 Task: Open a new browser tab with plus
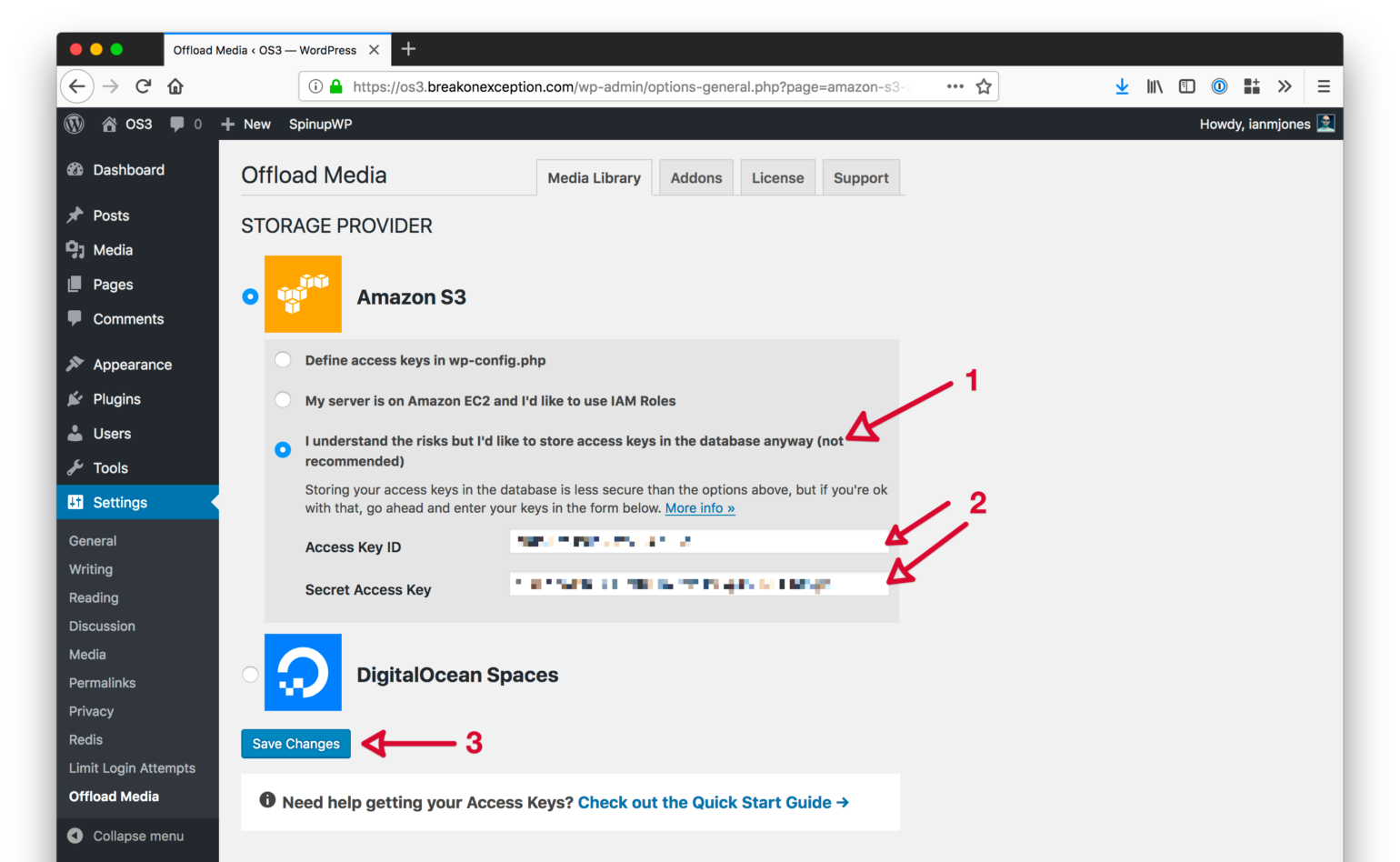pyautogui.click(x=408, y=49)
